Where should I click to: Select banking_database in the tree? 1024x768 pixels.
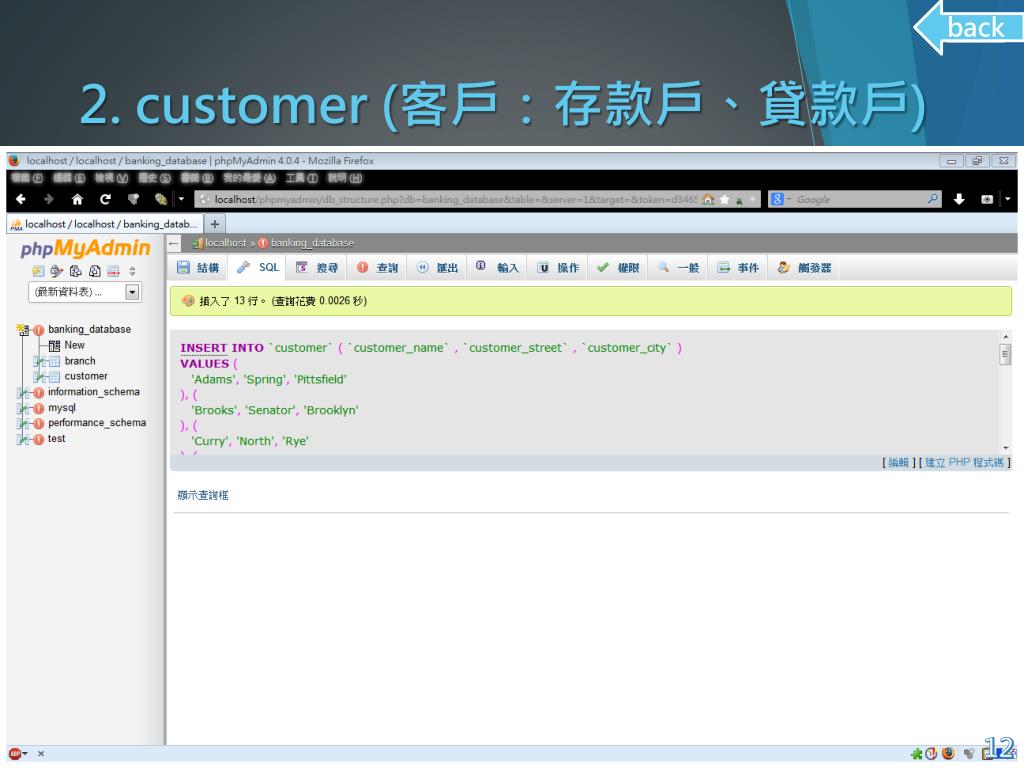(x=89, y=329)
